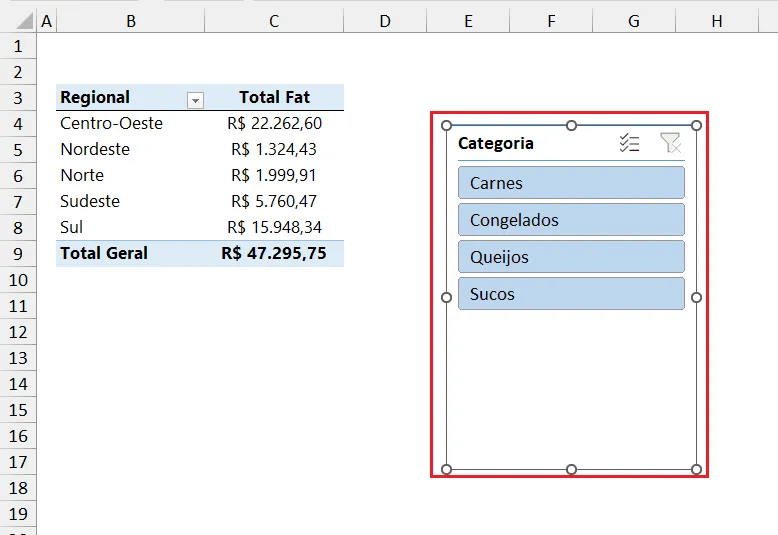778x535 pixels.
Task: Select row 13 header
Action: (18, 358)
